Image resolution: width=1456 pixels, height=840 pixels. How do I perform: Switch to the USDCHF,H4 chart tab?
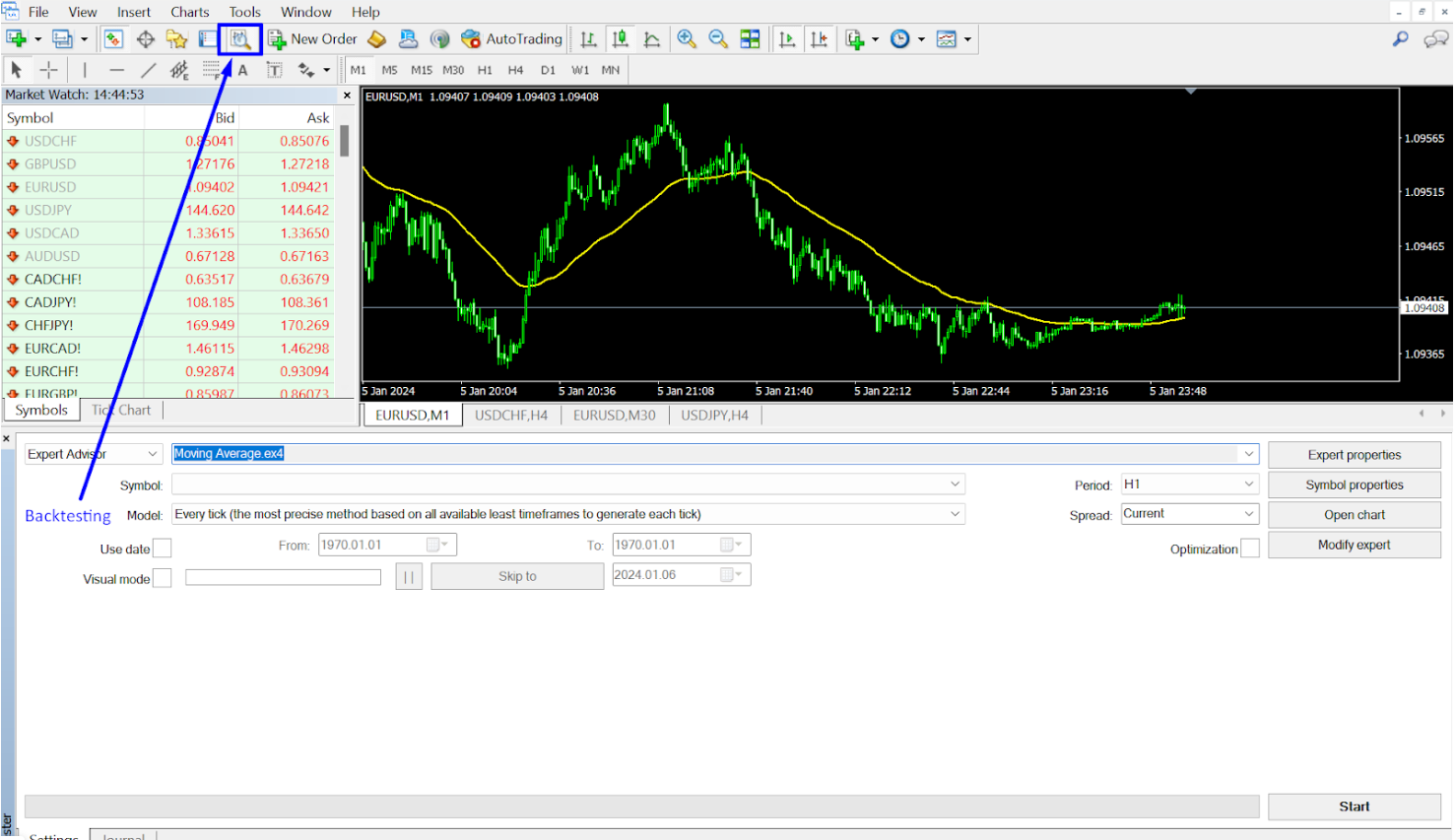[510, 416]
